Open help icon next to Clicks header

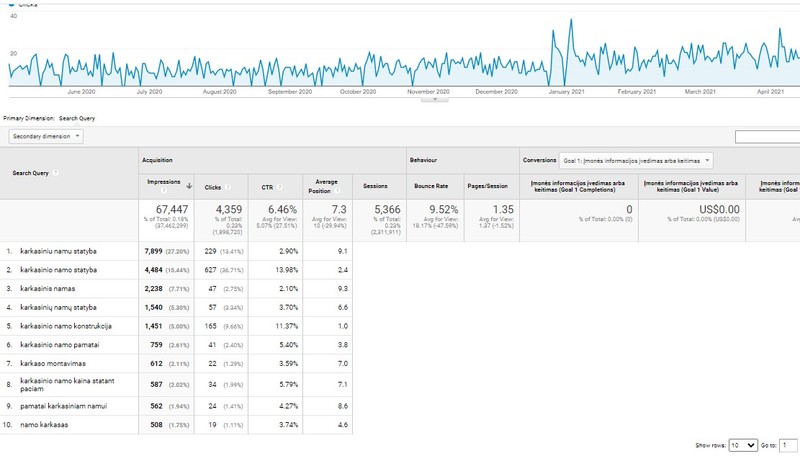[x=228, y=187]
